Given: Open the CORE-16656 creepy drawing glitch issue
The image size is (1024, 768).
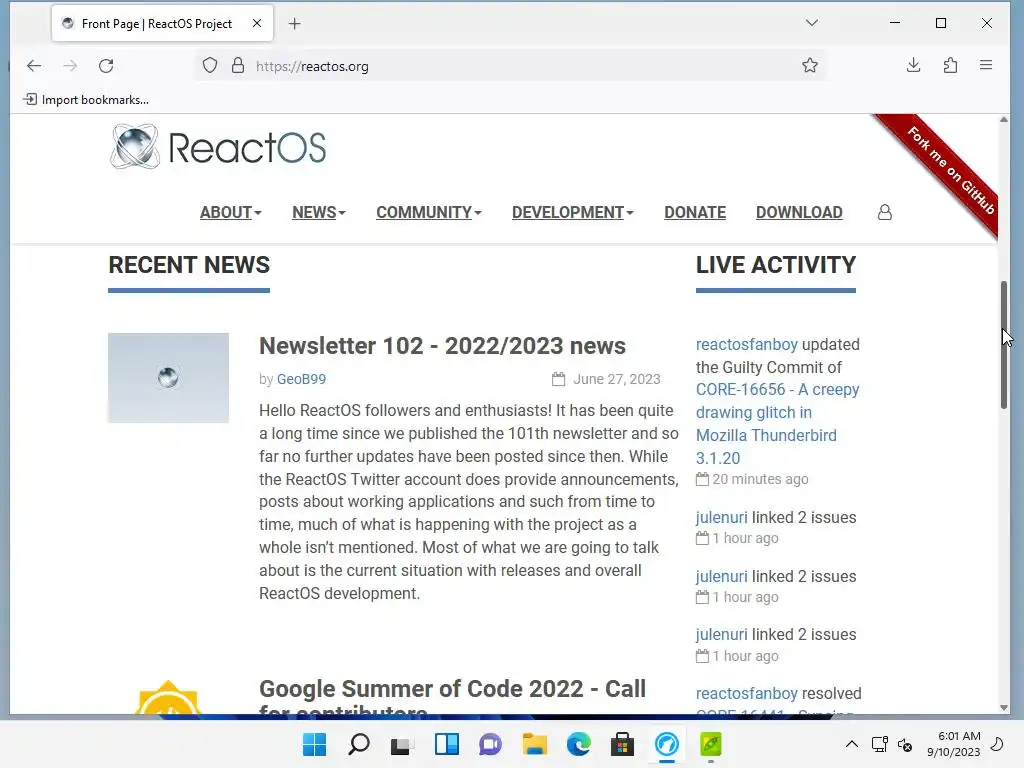Looking at the screenshot, I should (777, 424).
